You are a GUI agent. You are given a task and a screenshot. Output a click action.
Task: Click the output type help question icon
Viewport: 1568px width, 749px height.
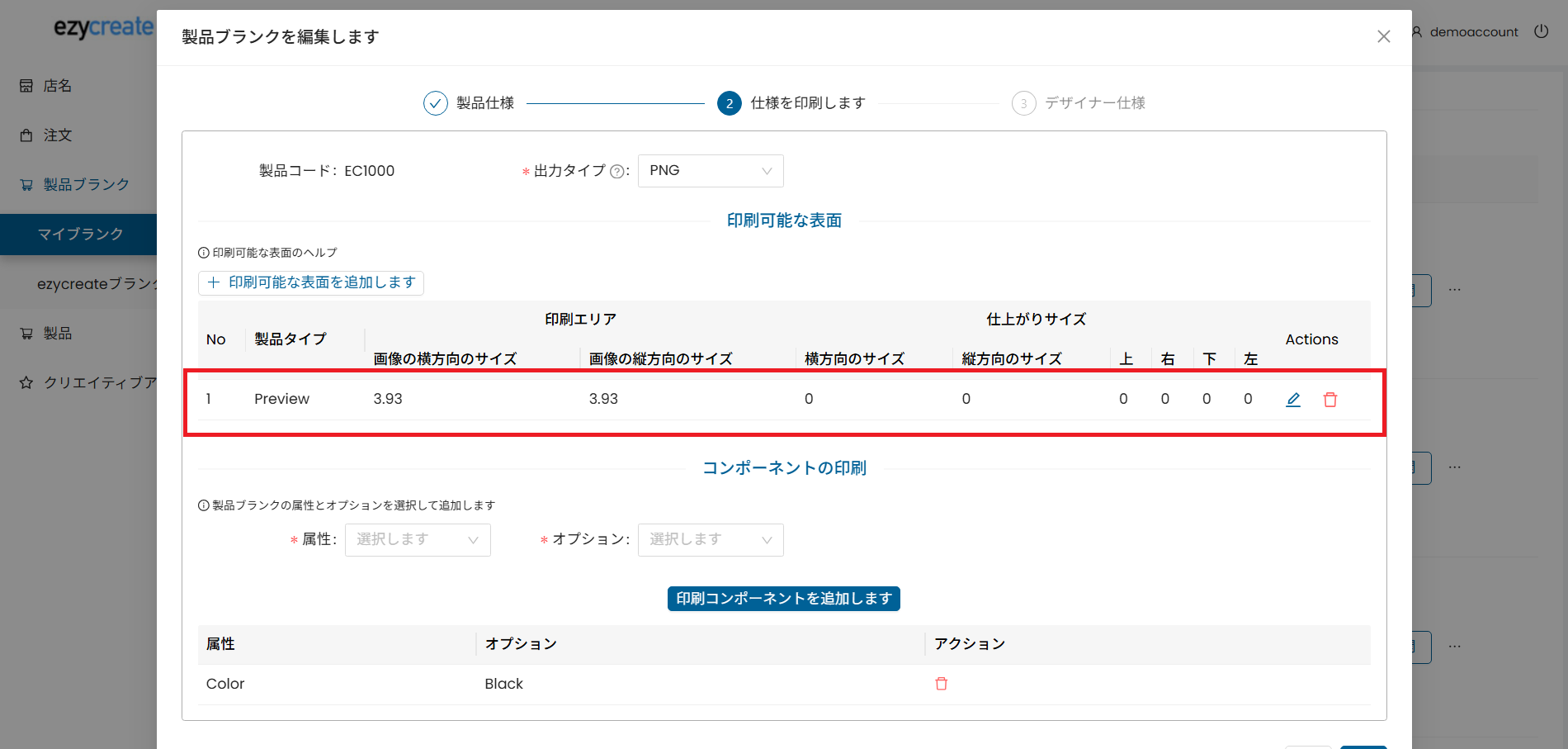(616, 172)
